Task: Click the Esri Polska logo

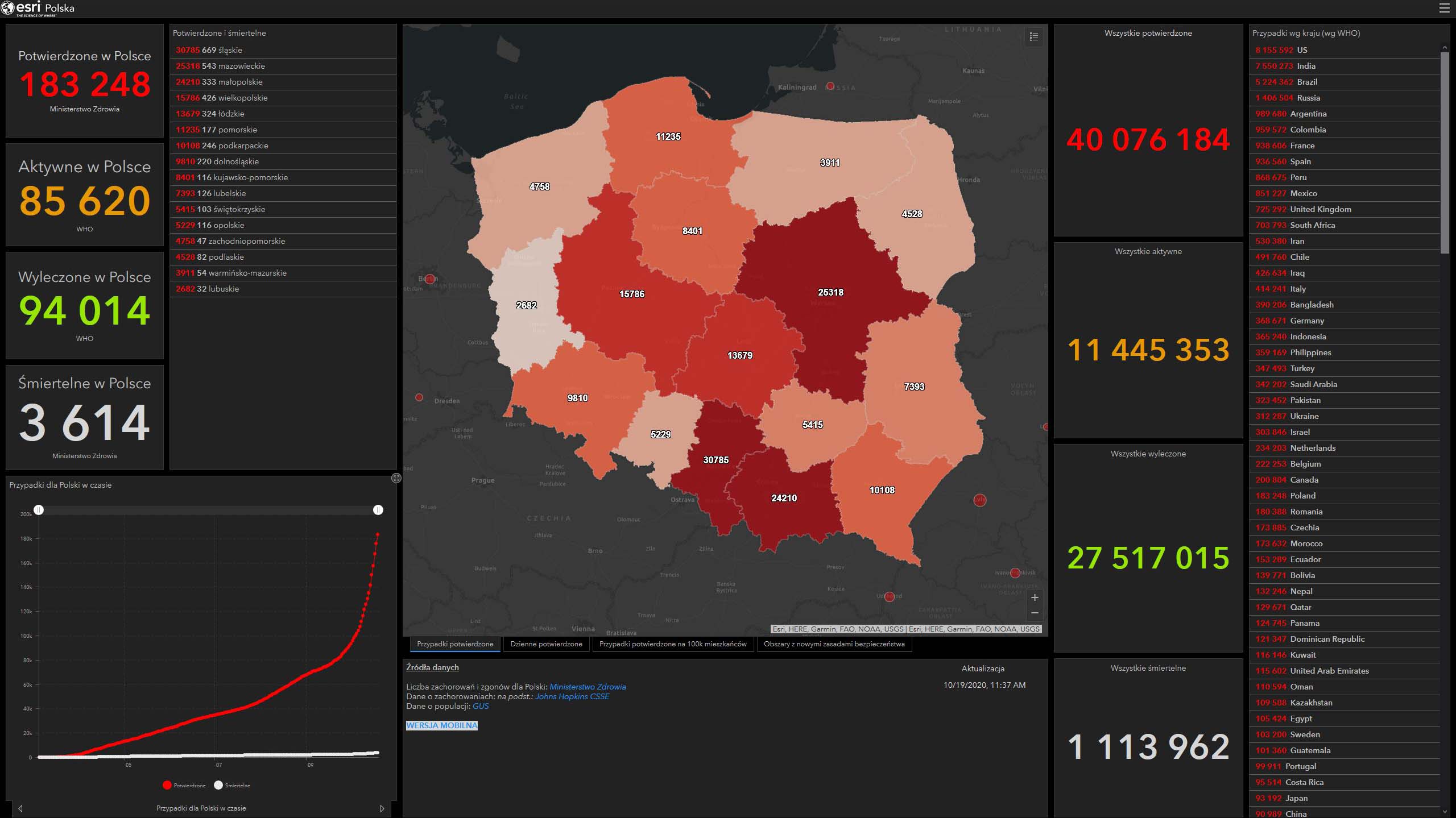Action: (39, 8)
